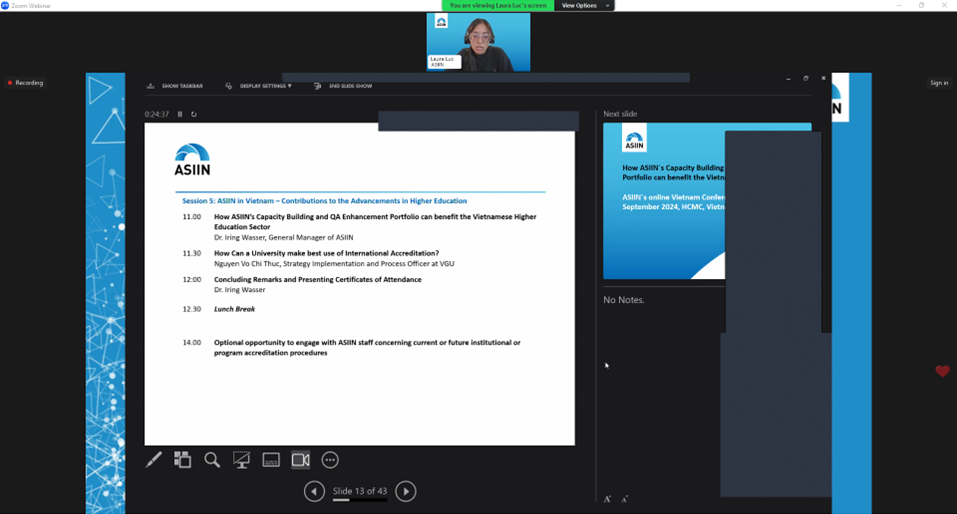
Task: Click End Slide Show
Action: [x=350, y=86]
